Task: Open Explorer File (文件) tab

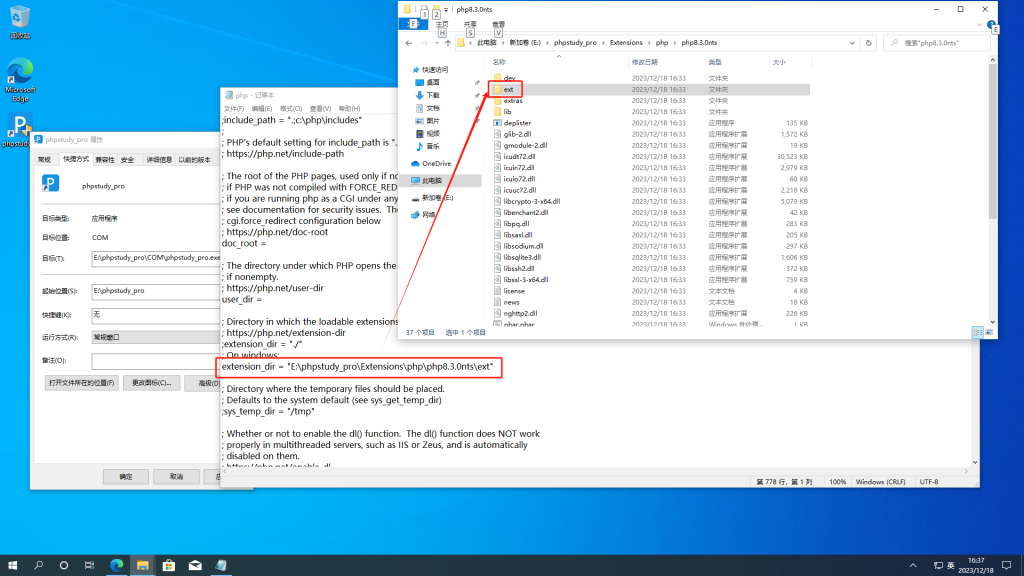Action: 413,24
